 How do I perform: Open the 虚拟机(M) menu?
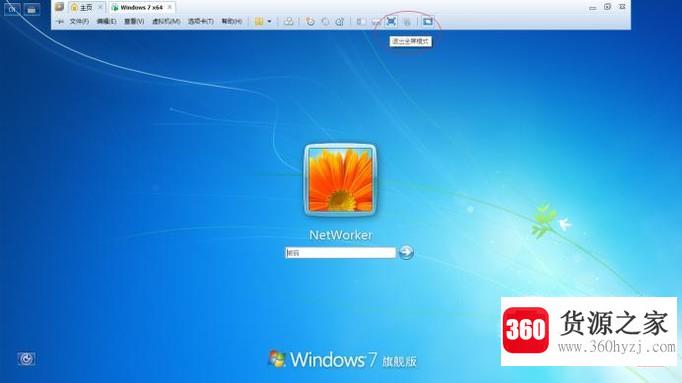[x=166, y=21]
